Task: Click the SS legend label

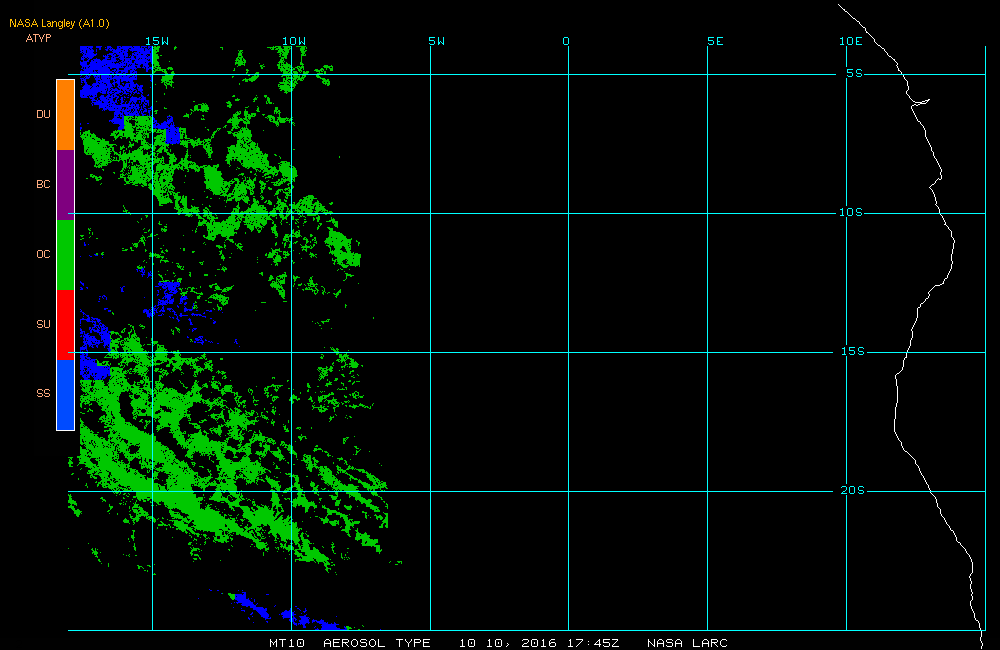Action: pos(43,393)
